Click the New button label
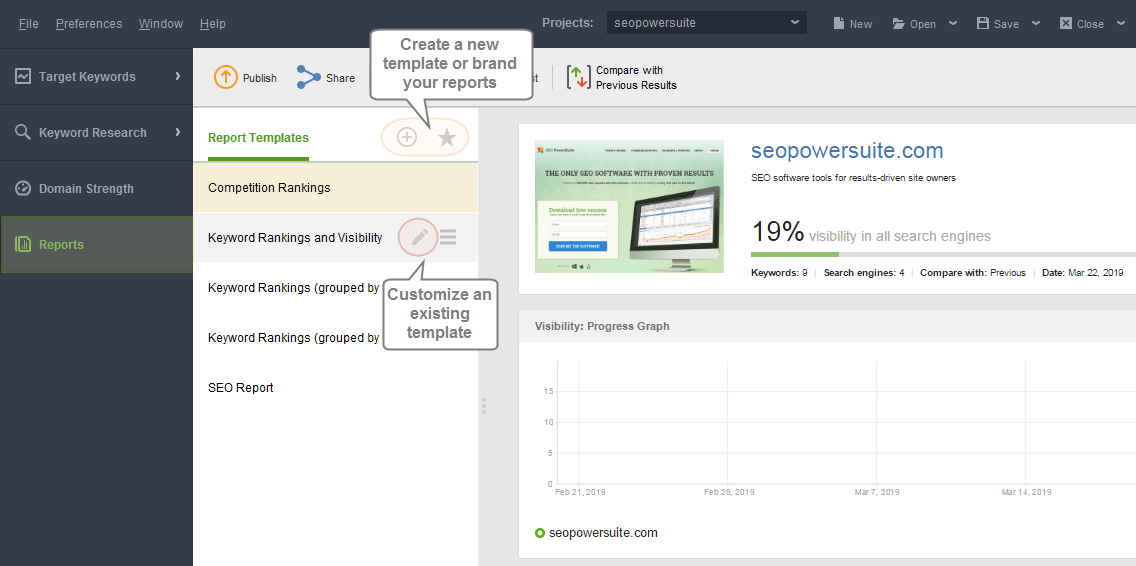The width and height of the screenshot is (1136, 566). tap(861, 24)
